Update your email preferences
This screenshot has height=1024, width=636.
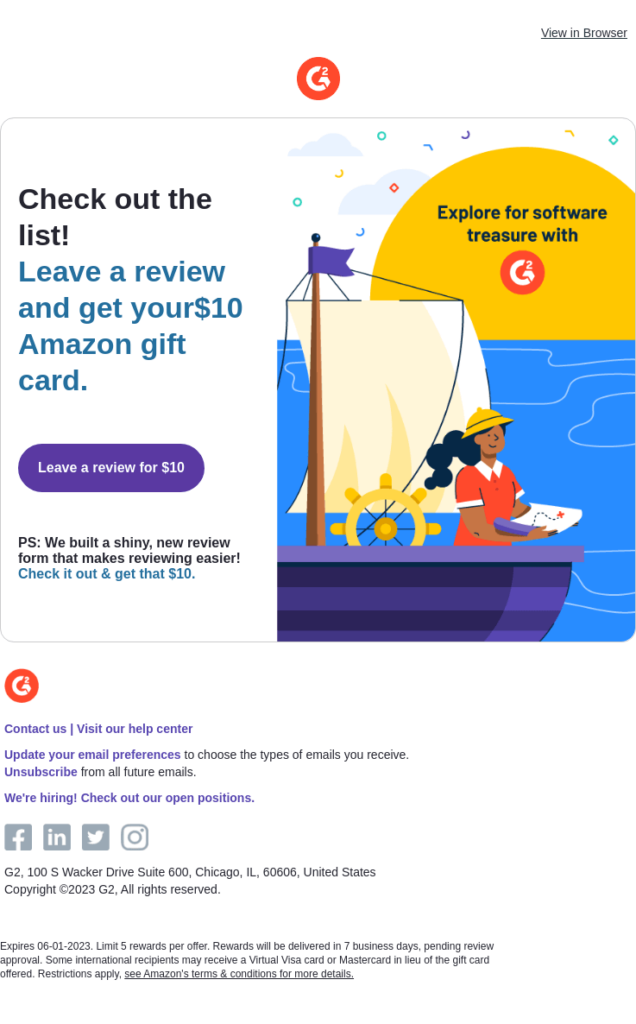92,754
